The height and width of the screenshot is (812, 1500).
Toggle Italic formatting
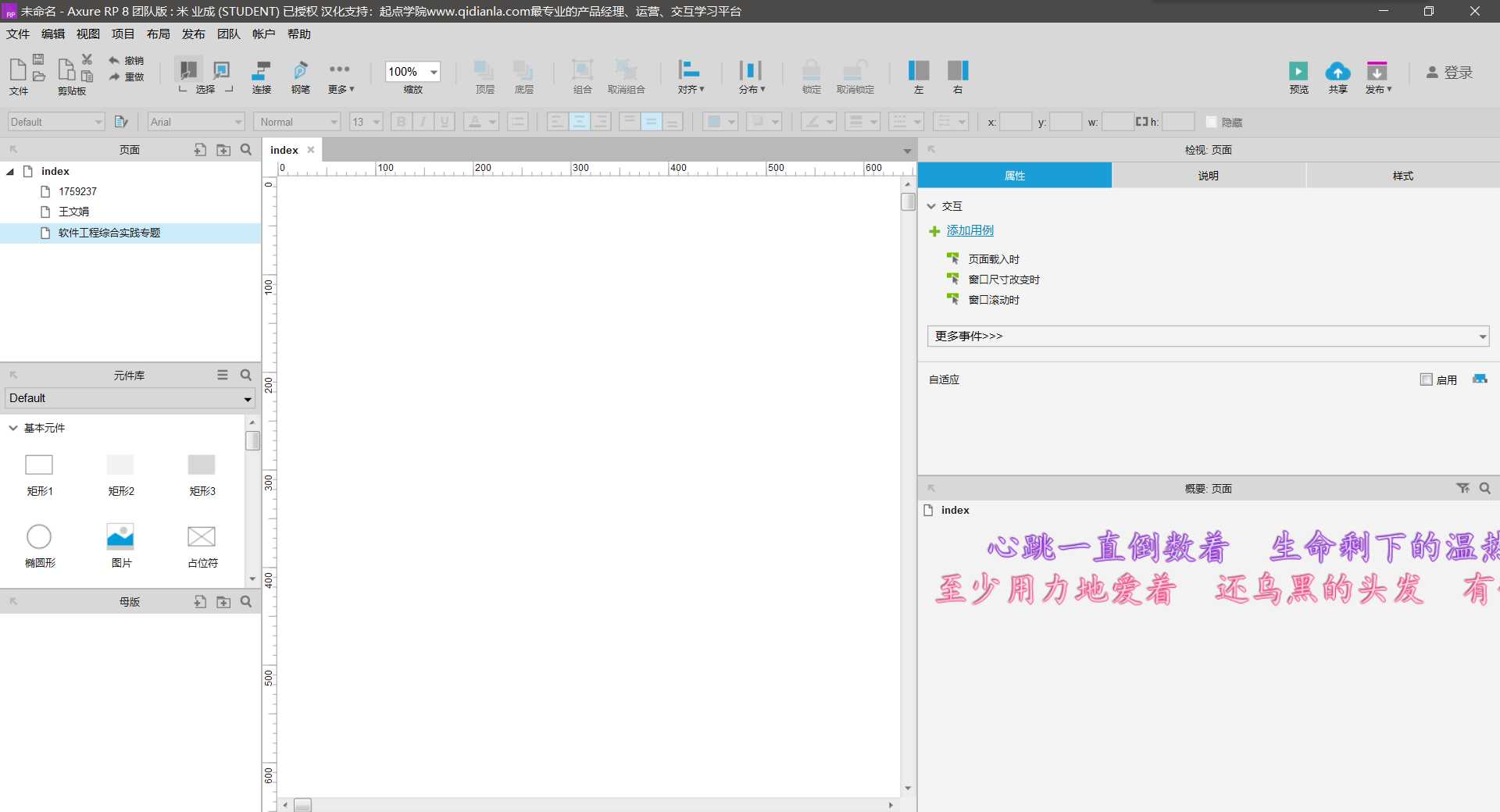(x=423, y=122)
